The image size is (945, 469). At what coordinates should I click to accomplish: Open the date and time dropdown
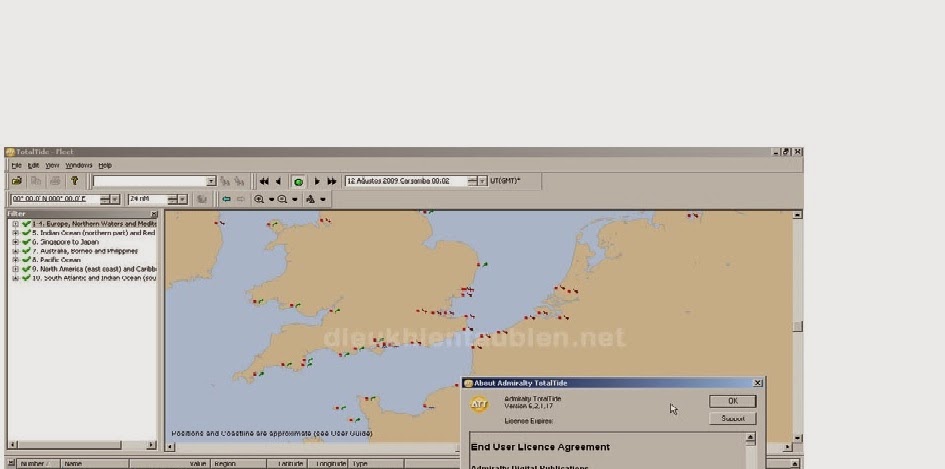[x=482, y=181]
